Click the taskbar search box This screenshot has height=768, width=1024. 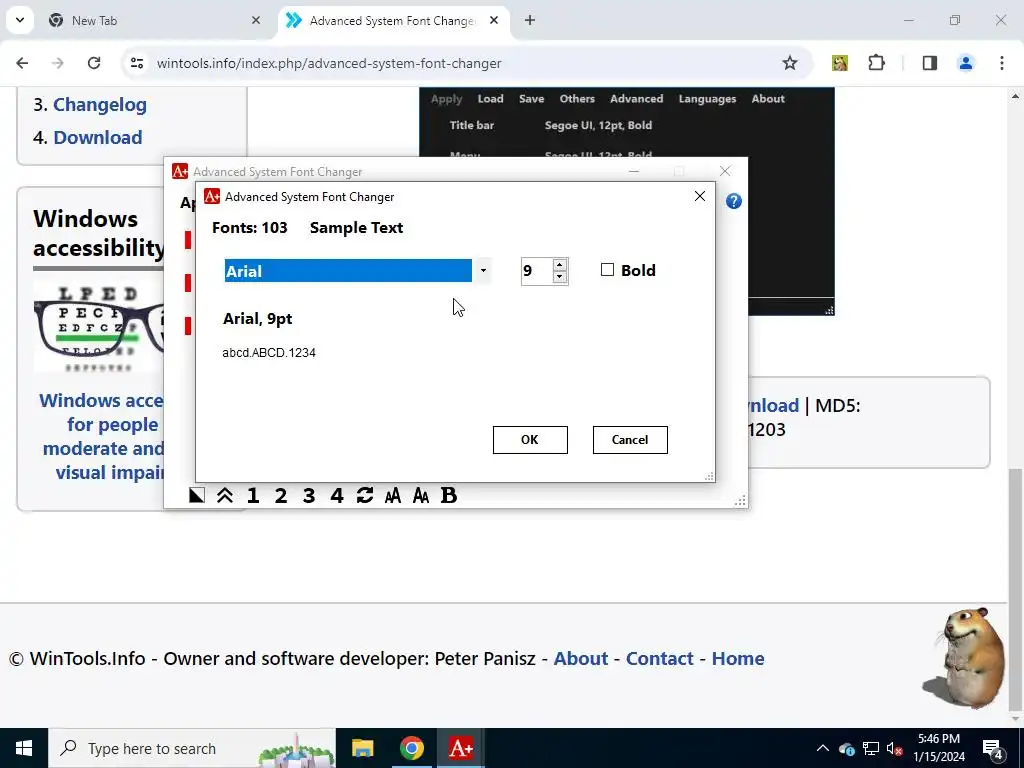click(192, 748)
